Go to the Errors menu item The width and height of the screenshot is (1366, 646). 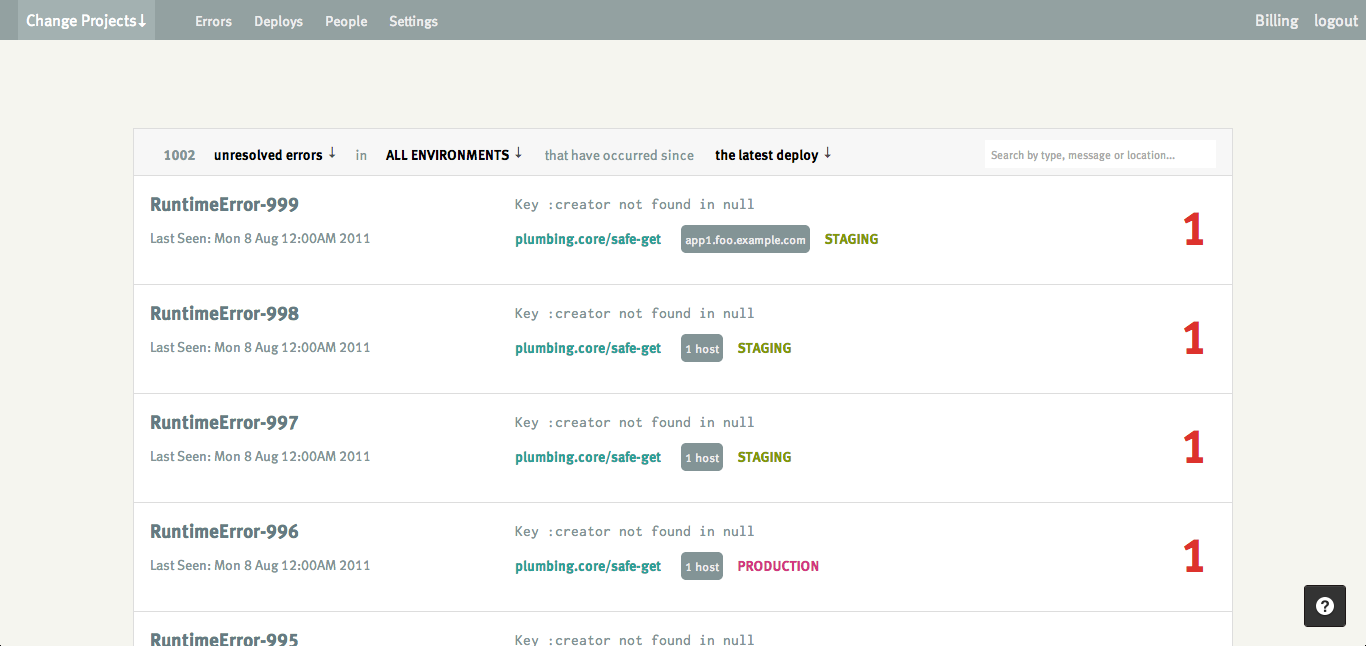[x=213, y=21]
